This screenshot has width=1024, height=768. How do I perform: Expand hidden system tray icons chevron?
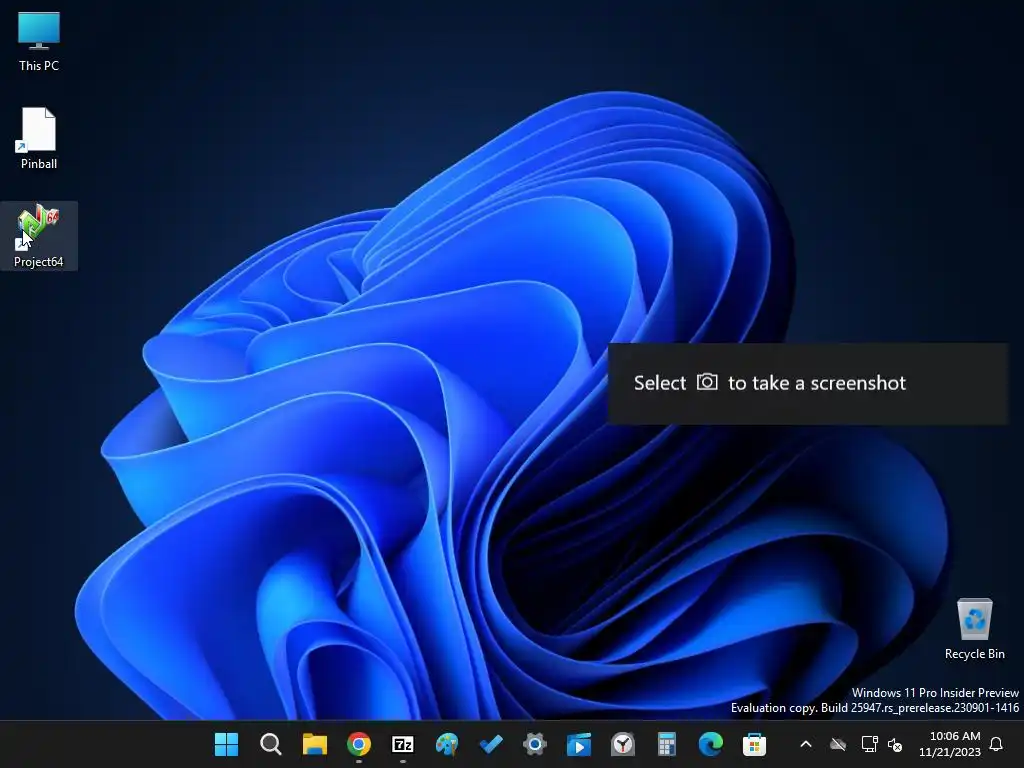(806, 744)
